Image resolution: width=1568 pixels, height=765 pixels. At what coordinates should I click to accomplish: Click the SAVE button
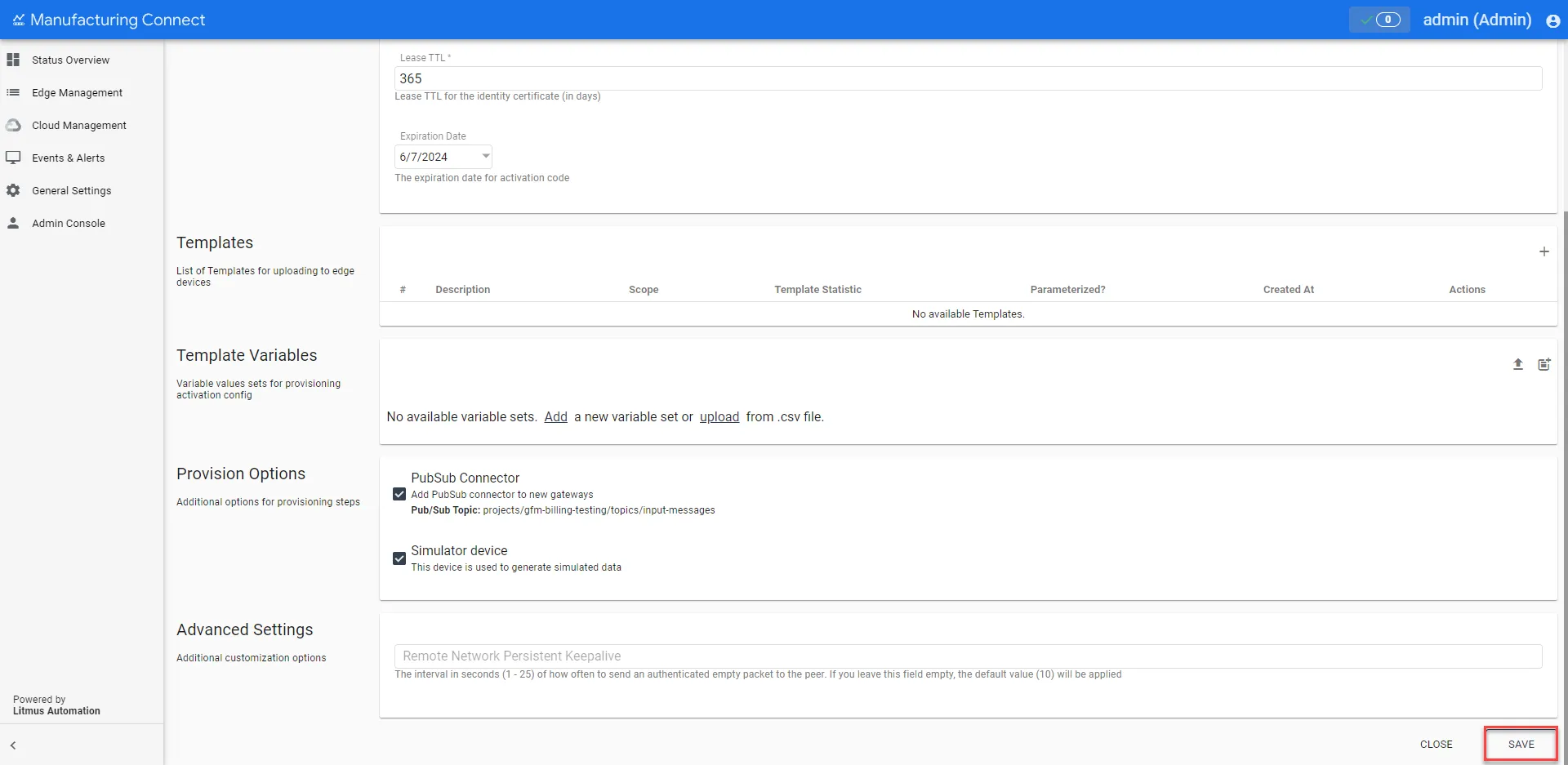tap(1521, 745)
